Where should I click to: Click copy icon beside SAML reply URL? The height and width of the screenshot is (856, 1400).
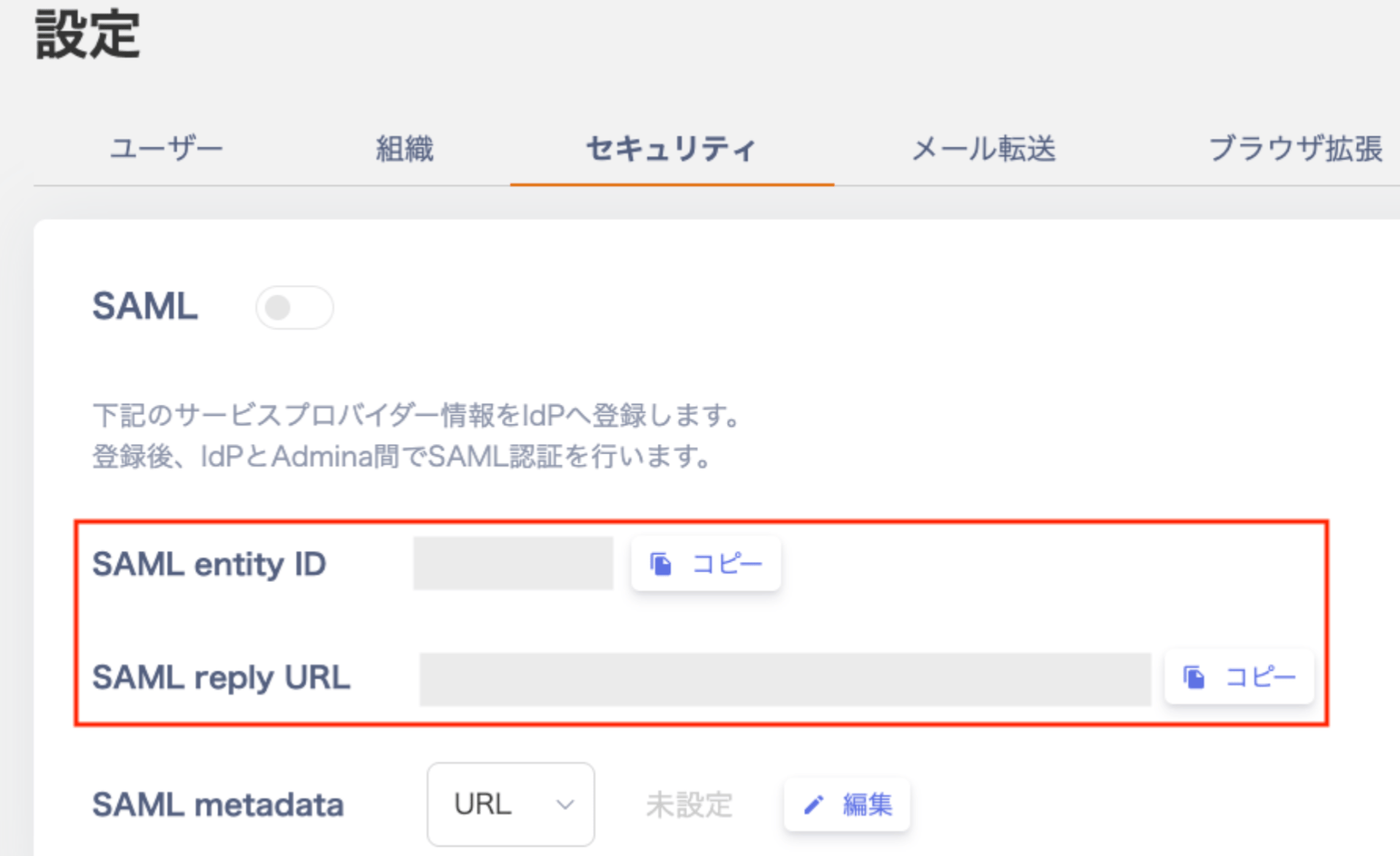(1194, 677)
